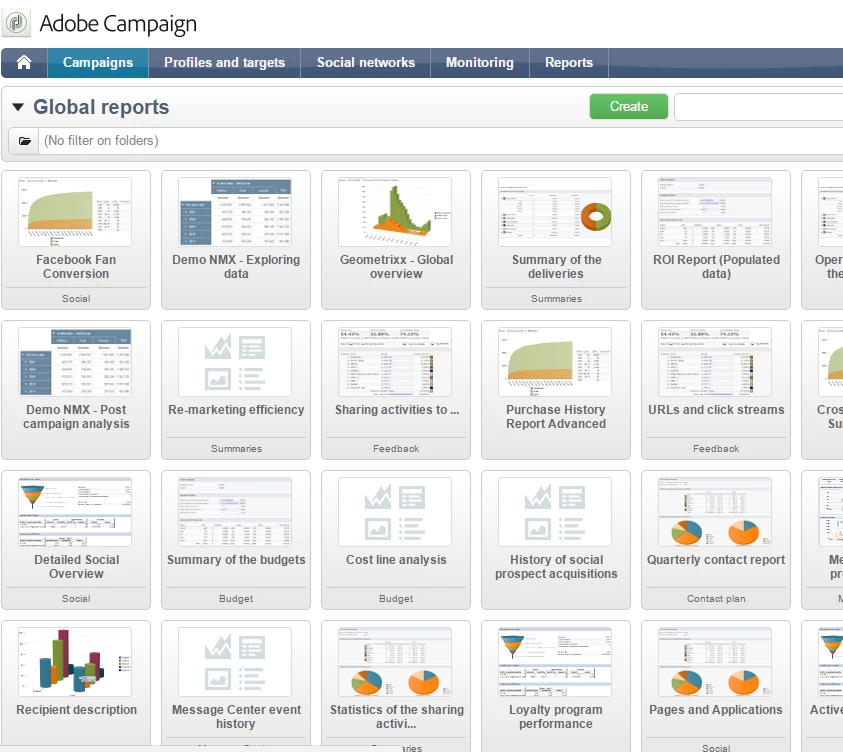Image resolution: width=843 pixels, height=752 pixels.
Task: Click Message Center event history placeholder icon
Action: click(235, 662)
